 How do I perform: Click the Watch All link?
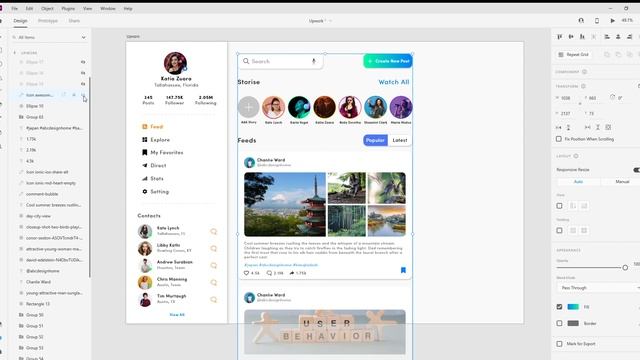coord(393,82)
